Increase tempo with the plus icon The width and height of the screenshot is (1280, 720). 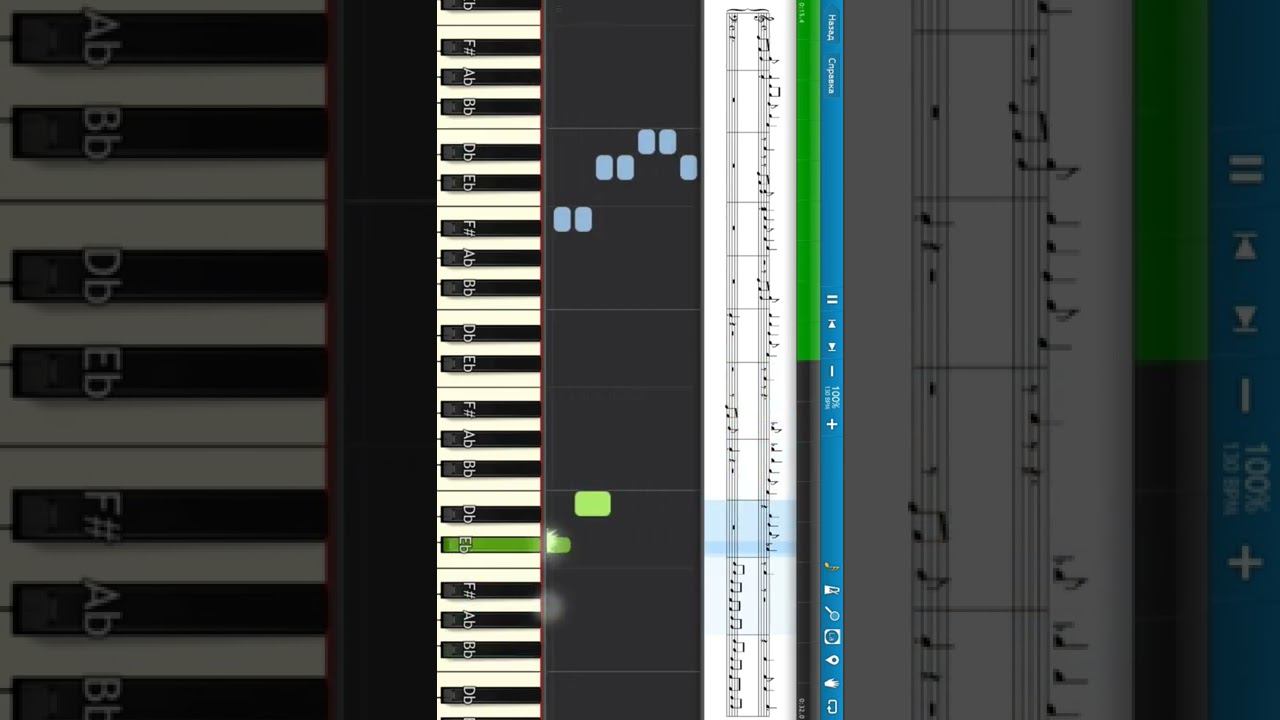(x=832, y=424)
